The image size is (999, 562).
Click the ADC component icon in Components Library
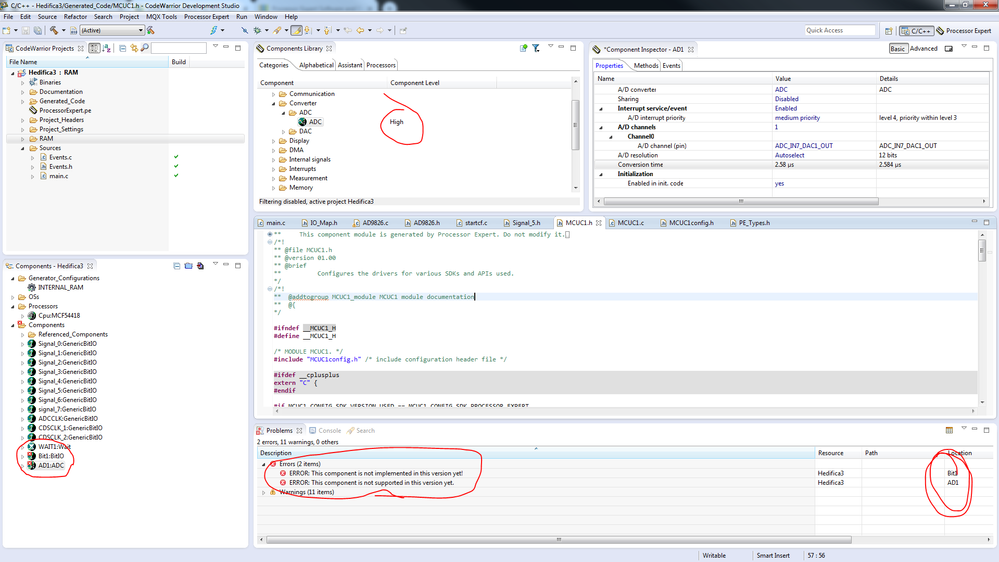(x=302, y=122)
